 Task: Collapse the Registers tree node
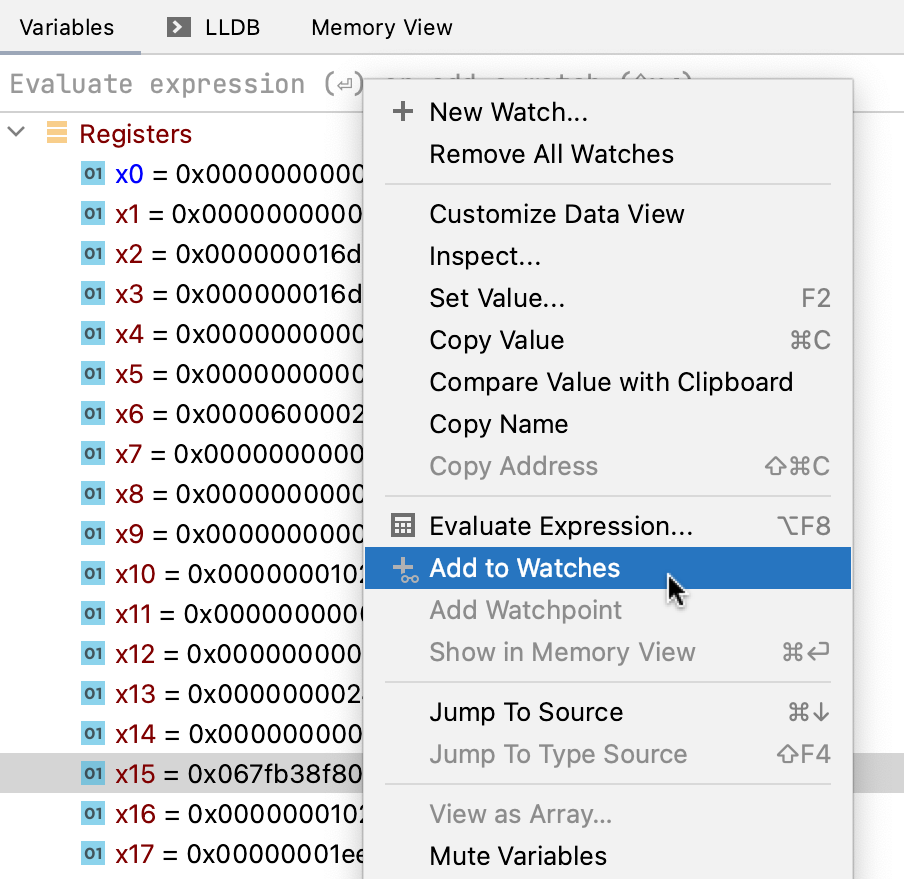coord(16,132)
